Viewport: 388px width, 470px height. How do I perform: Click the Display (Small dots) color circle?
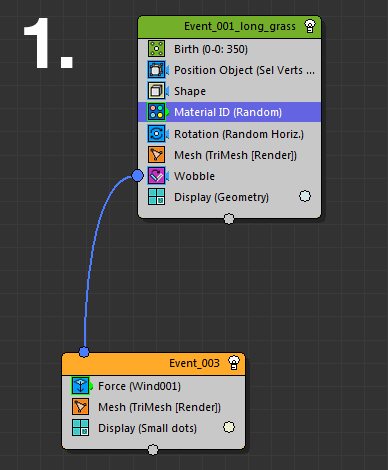coord(229,427)
